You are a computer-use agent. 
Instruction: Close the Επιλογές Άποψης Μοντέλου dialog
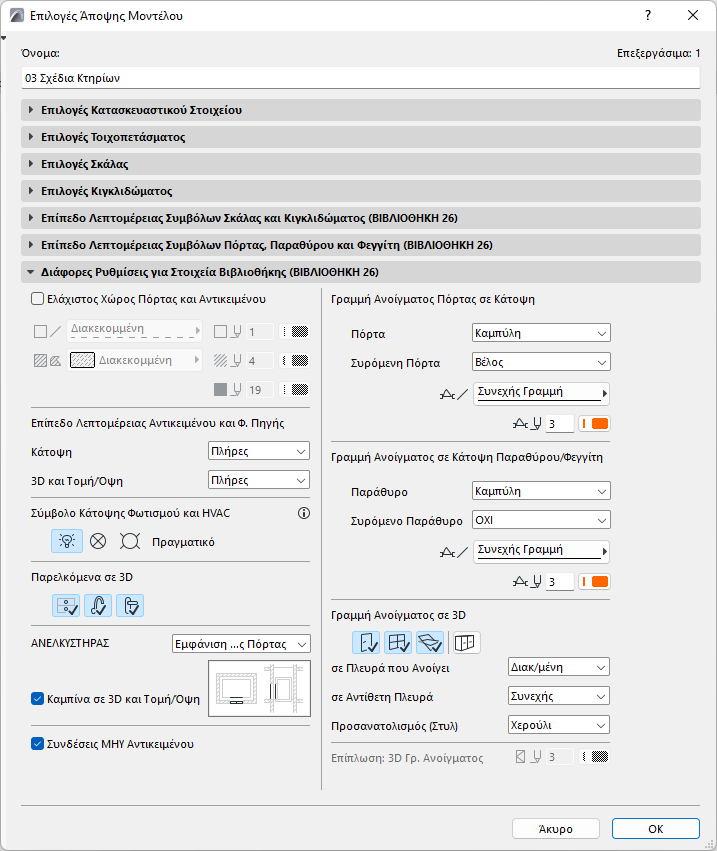(x=693, y=15)
